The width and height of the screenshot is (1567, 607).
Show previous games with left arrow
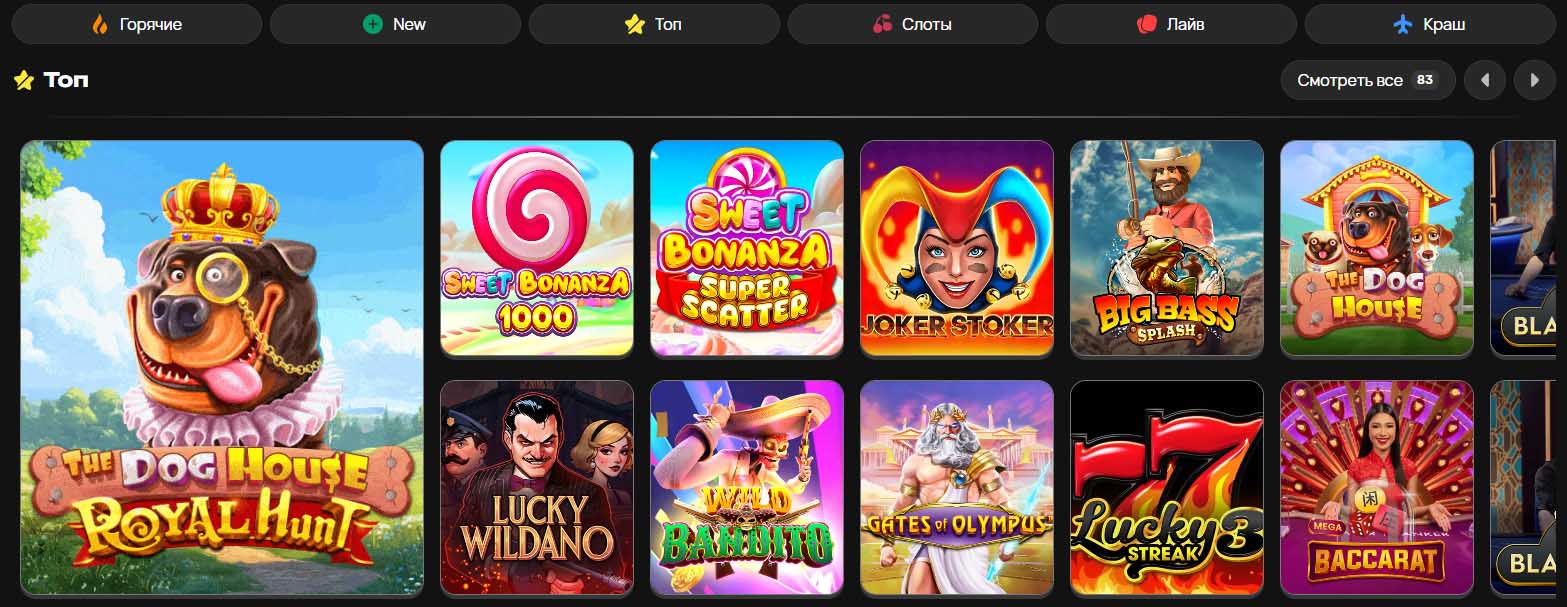click(x=1485, y=80)
